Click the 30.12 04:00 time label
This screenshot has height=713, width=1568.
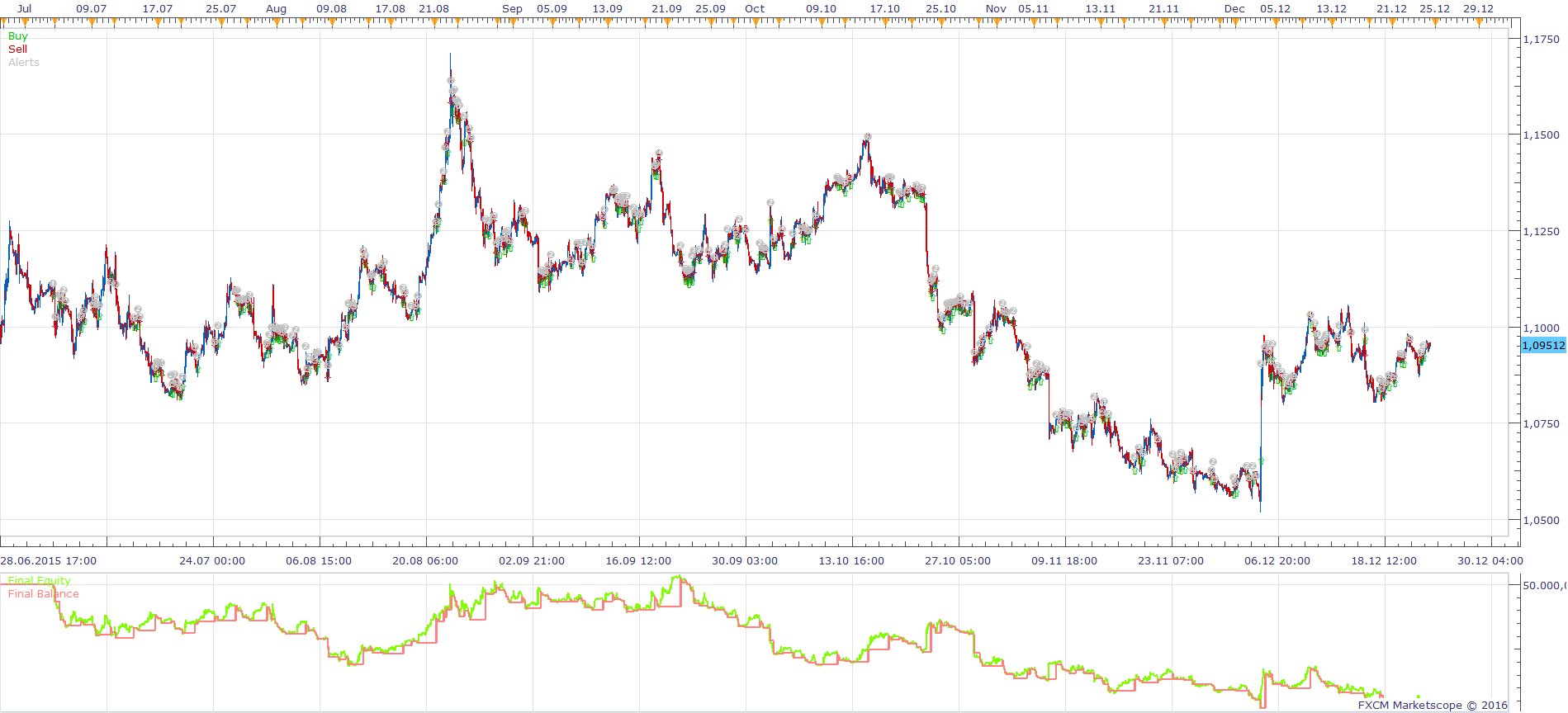pyautogui.click(x=1490, y=561)
